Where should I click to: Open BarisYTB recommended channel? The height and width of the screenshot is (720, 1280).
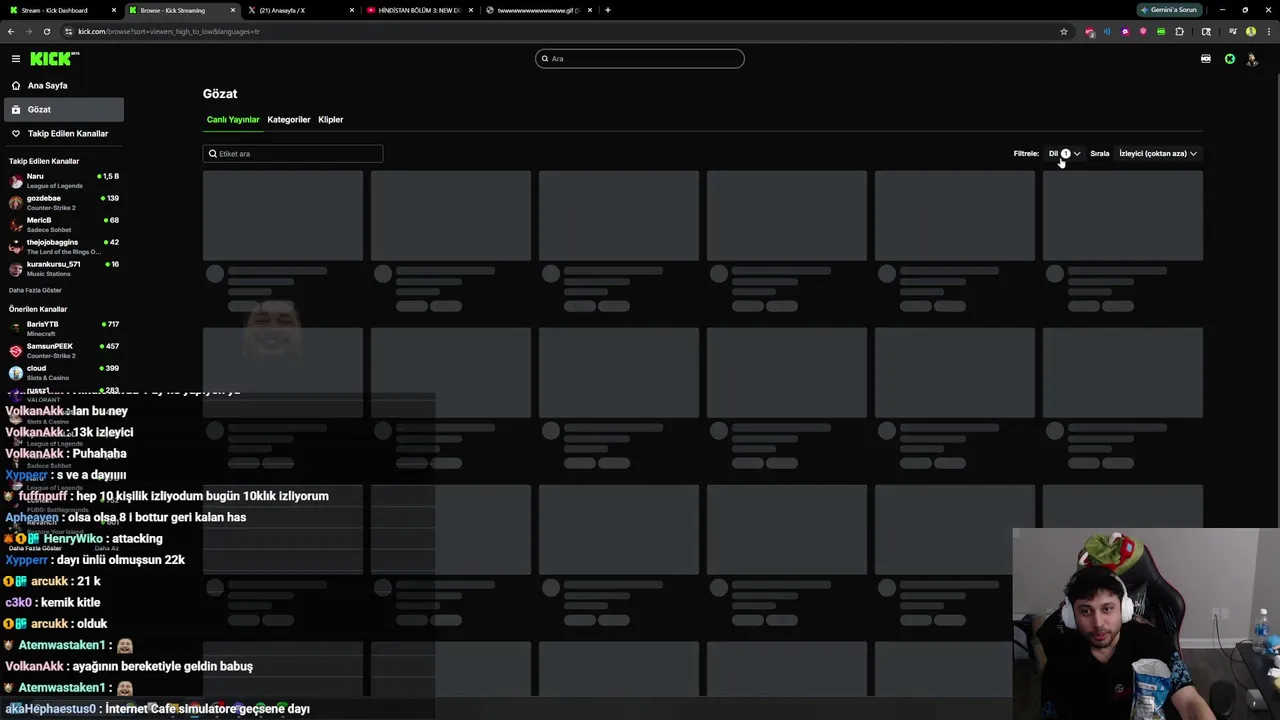point(64,329)
